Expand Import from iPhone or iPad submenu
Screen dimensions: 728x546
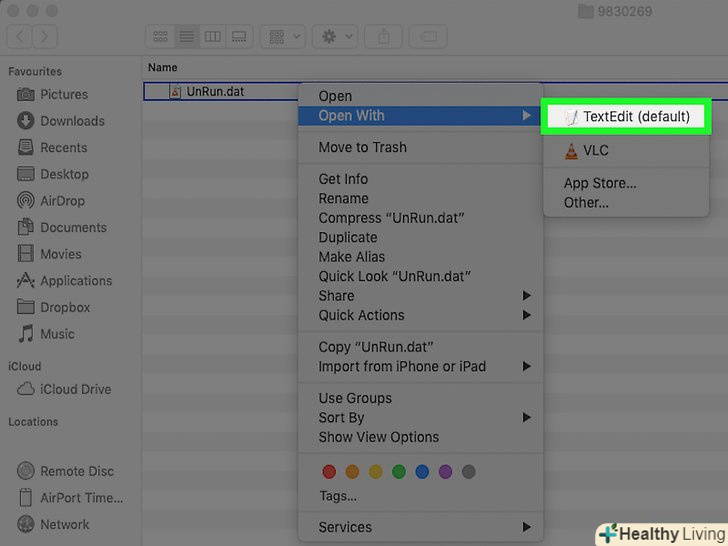(x=420, y=366)
